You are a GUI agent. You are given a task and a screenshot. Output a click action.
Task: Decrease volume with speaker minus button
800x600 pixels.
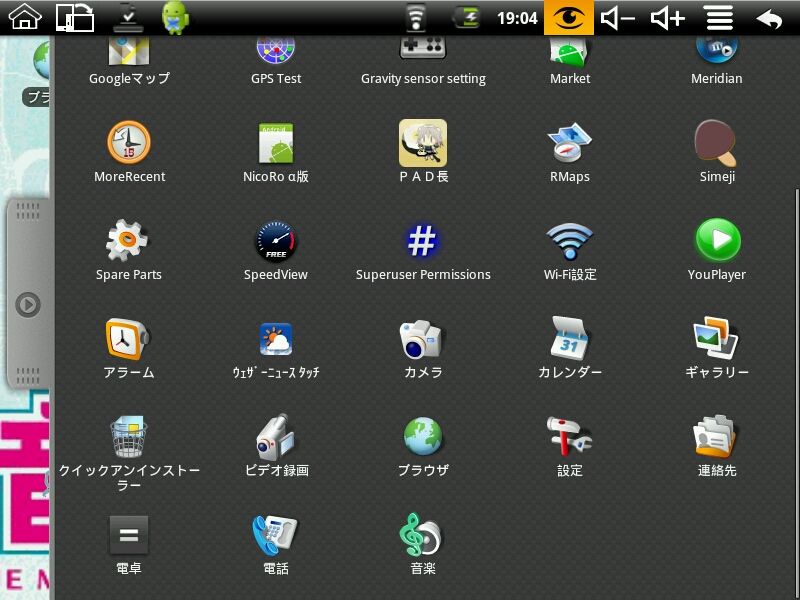[x=618, y=18]
